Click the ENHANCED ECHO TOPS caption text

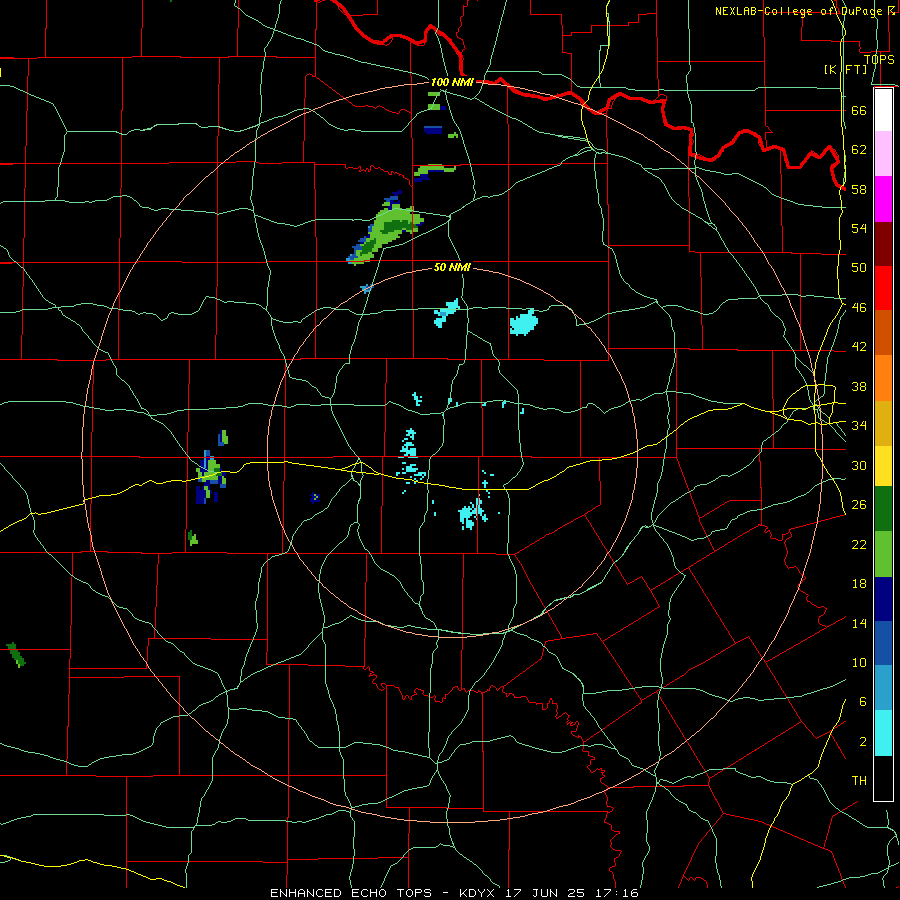tap(350, 893)
